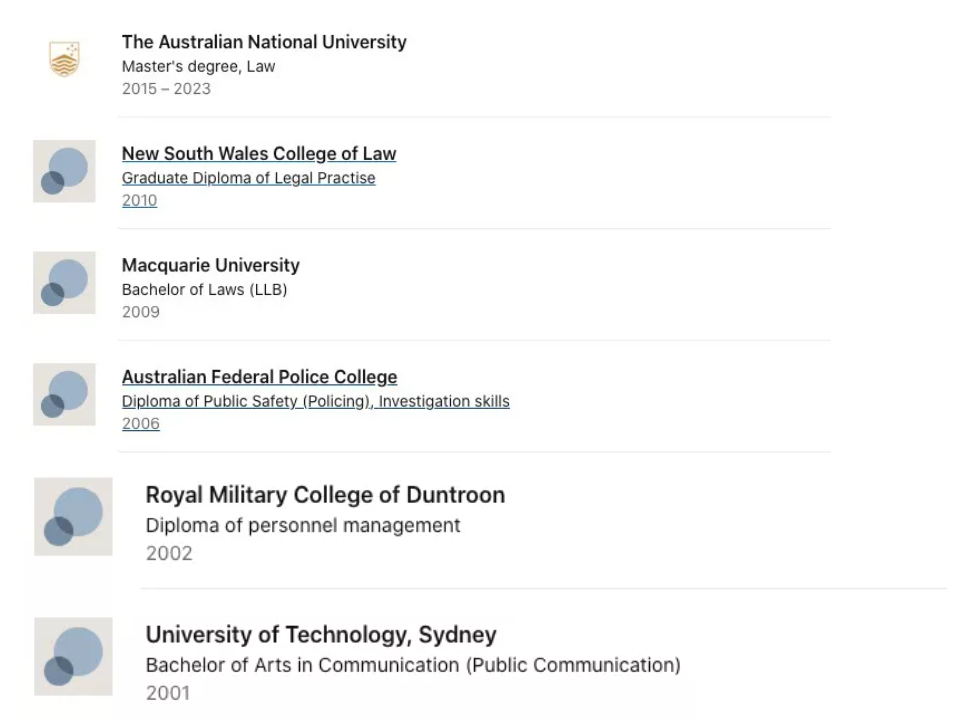Click Master's degree, Law text
Image resolution: width=956 pixels, height=719 pixels.
click(199, 66)
